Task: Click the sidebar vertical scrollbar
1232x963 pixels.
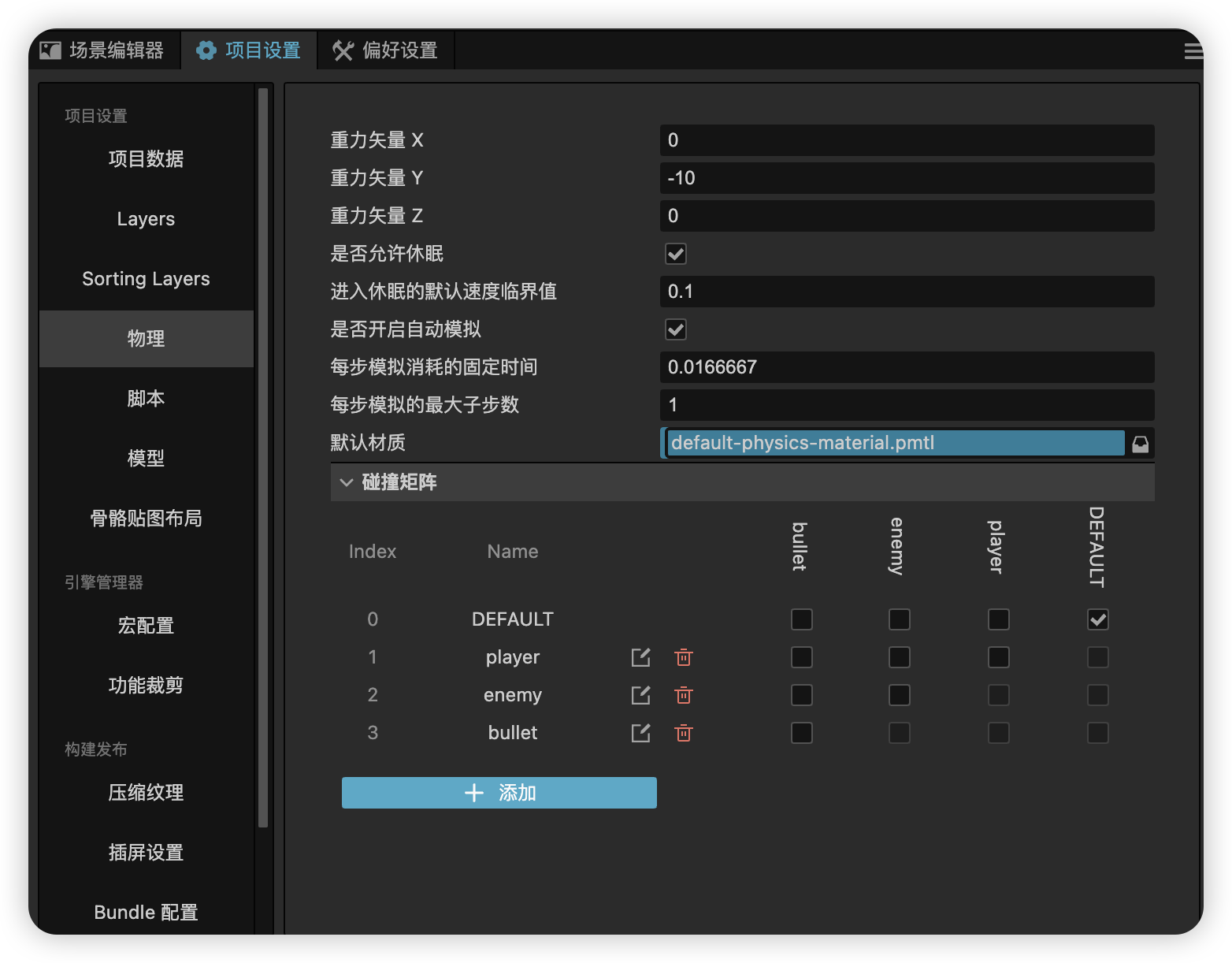Action: pyautogui.click(x=263, y=457)
